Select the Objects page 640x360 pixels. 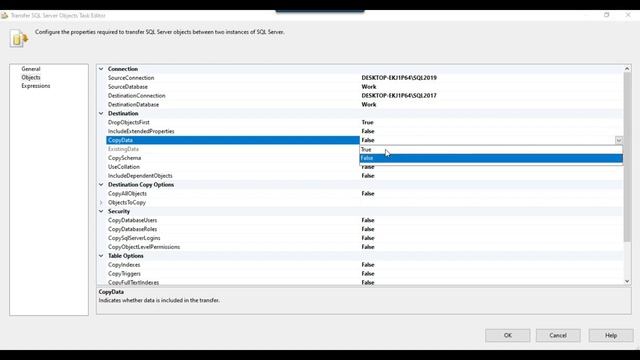coord(31,77)
